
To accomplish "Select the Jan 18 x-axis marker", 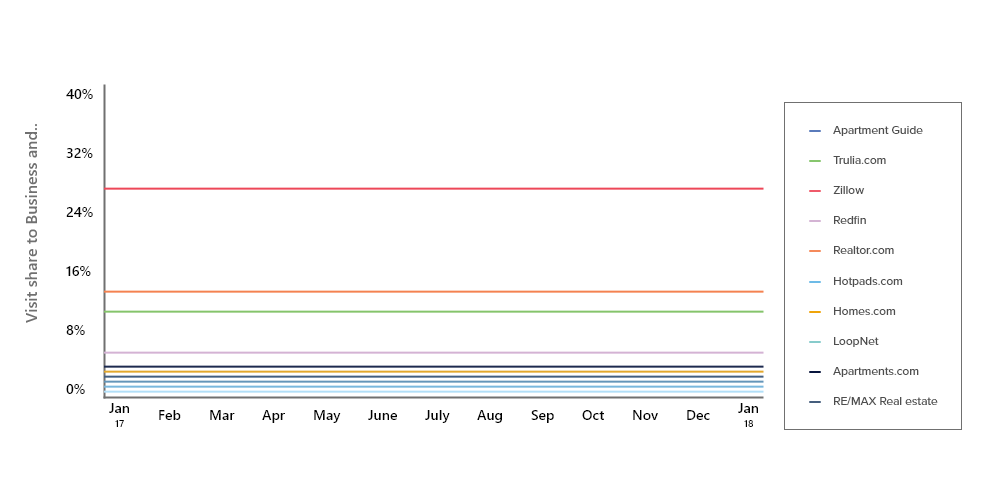I will 748,414.
